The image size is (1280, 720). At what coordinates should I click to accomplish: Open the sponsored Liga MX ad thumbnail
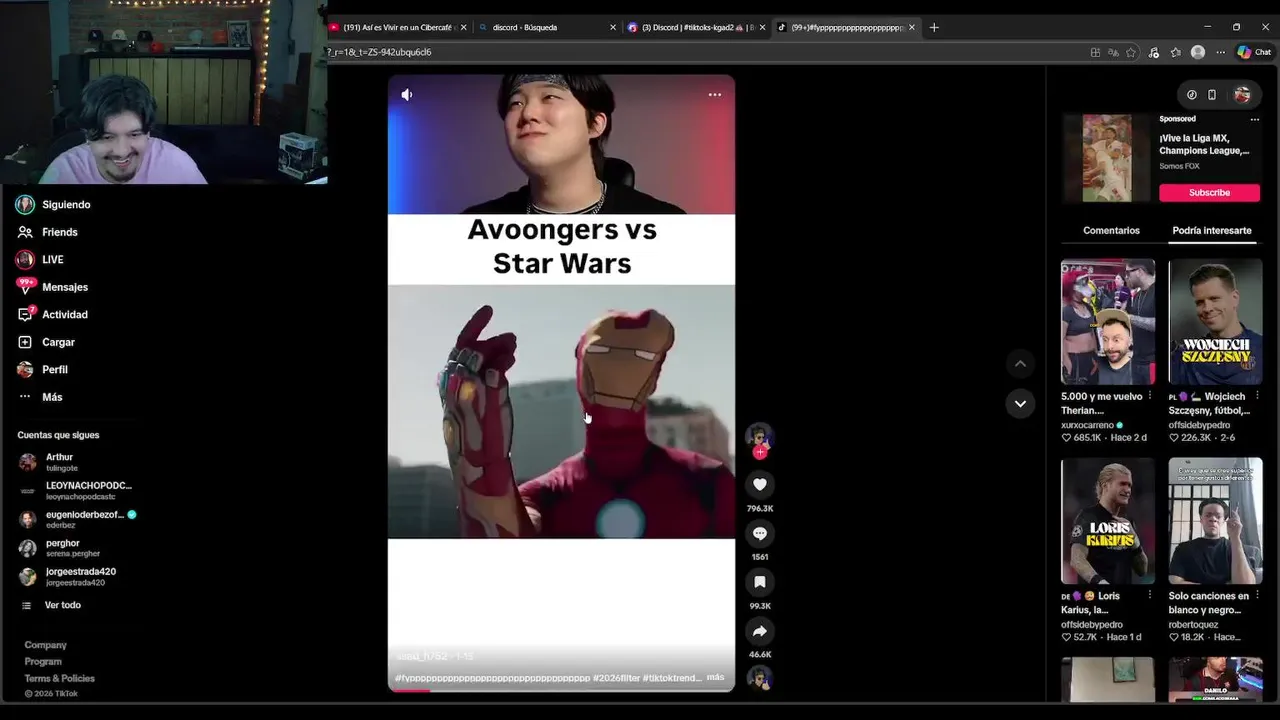point(1107,158)
